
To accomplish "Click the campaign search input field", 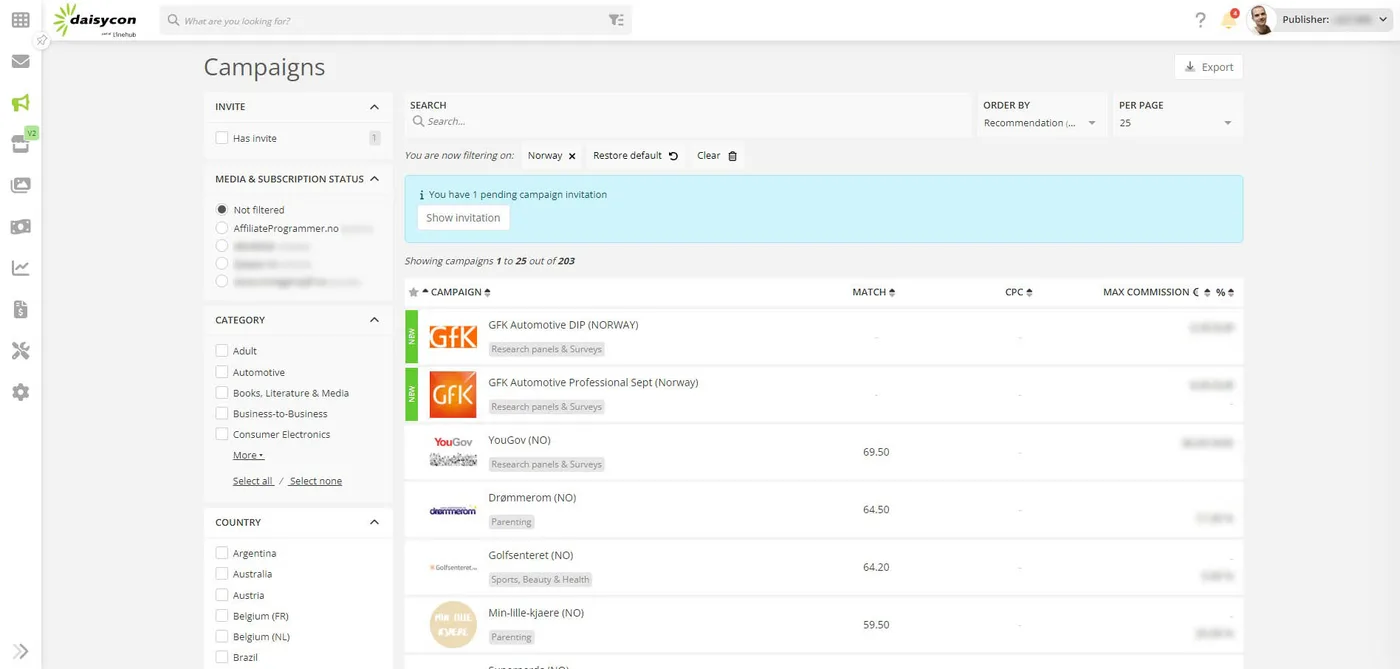I will coord(689,122).
